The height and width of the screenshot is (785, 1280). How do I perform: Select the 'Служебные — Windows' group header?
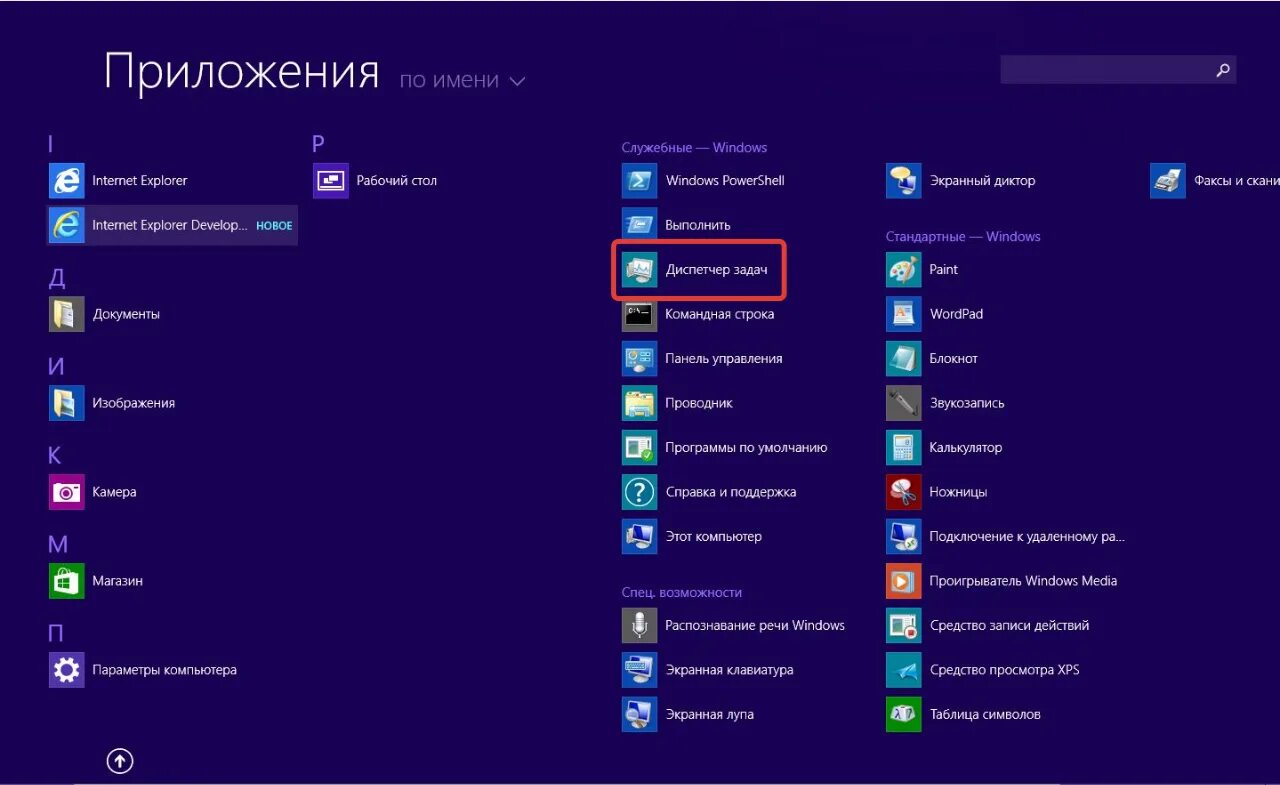[694, 148]
